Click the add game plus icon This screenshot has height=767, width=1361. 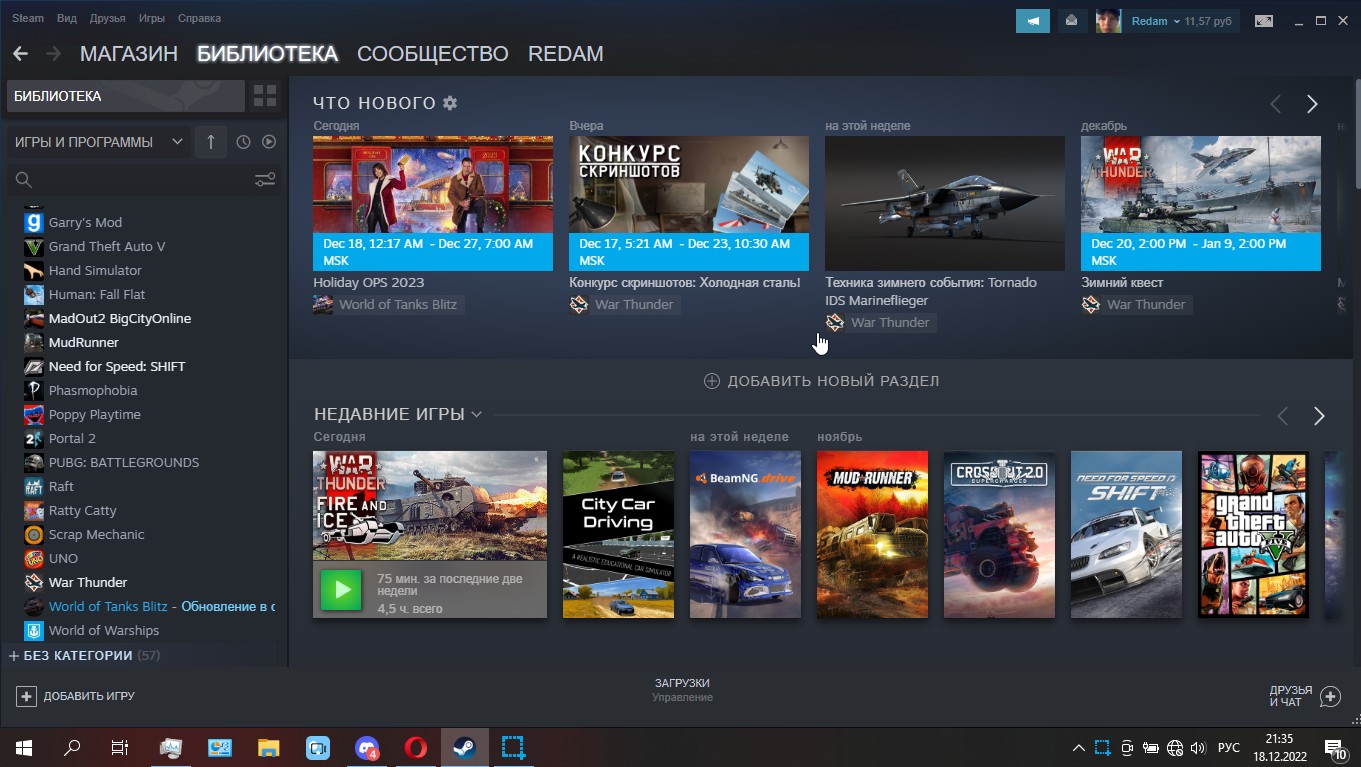tap(27, 696)
